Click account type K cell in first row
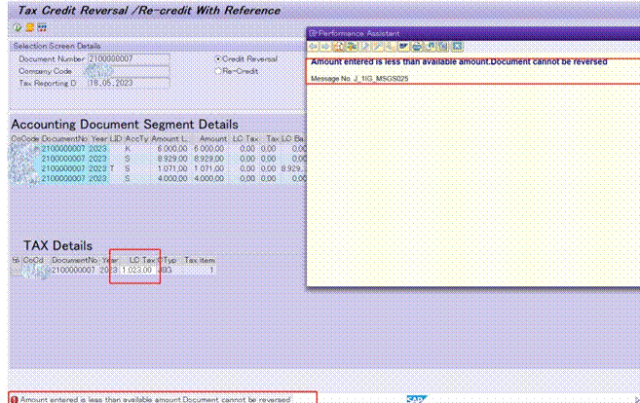Viewport: 640px width, 403px height. coord(128,149)
